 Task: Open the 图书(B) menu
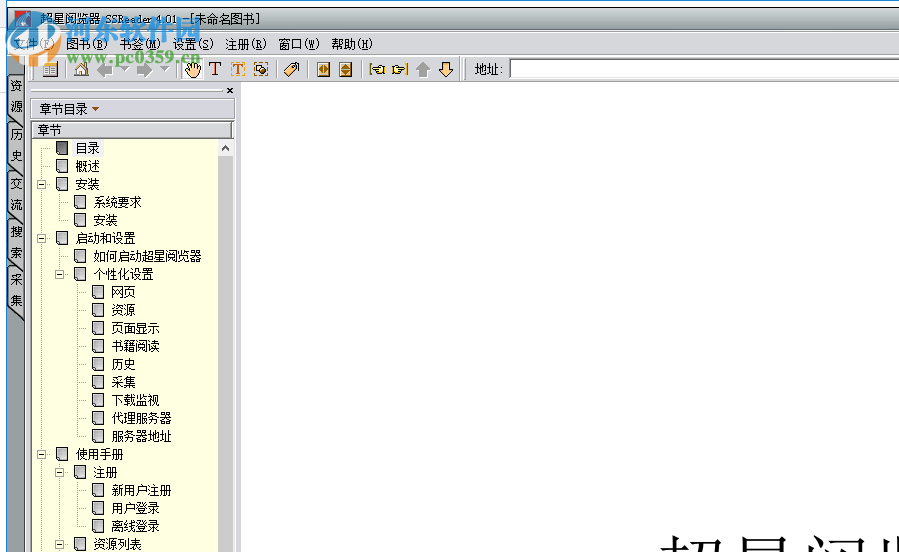point(87,44)
